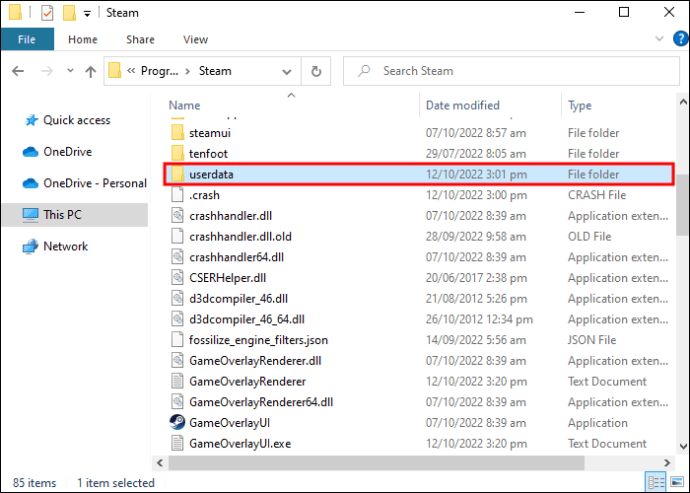Click the Properties quick access icon
This screenshot has height=493, width=690.
point(47,13)
